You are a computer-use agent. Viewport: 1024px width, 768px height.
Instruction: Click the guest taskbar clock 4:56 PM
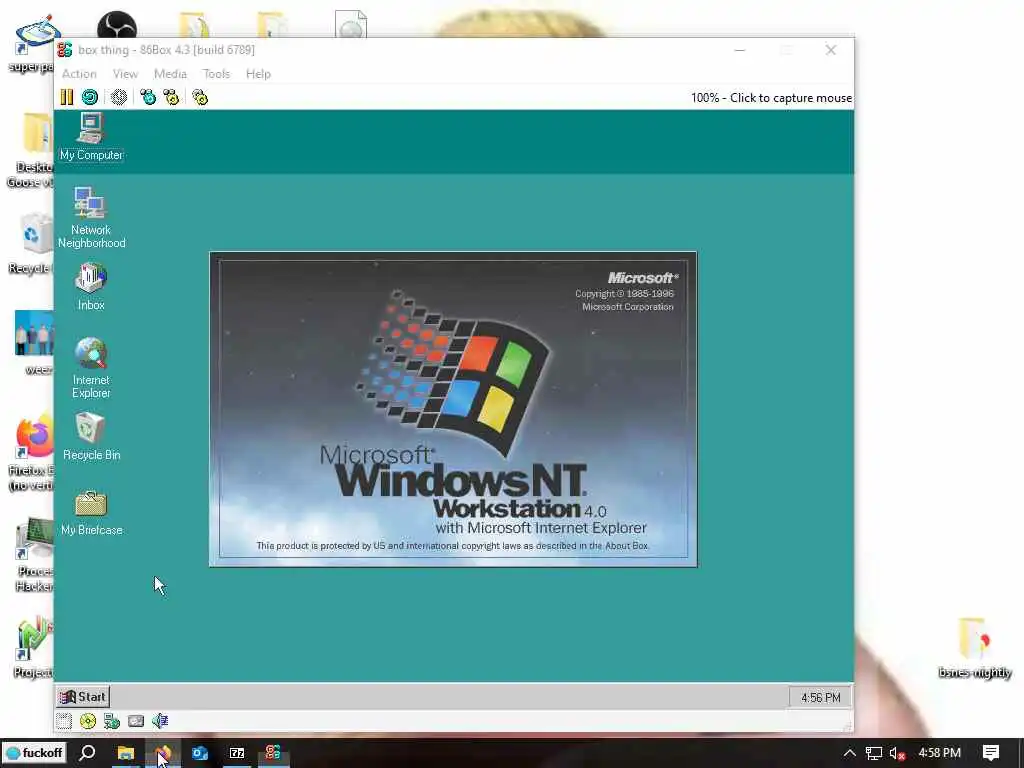click(x=820, y=697)
